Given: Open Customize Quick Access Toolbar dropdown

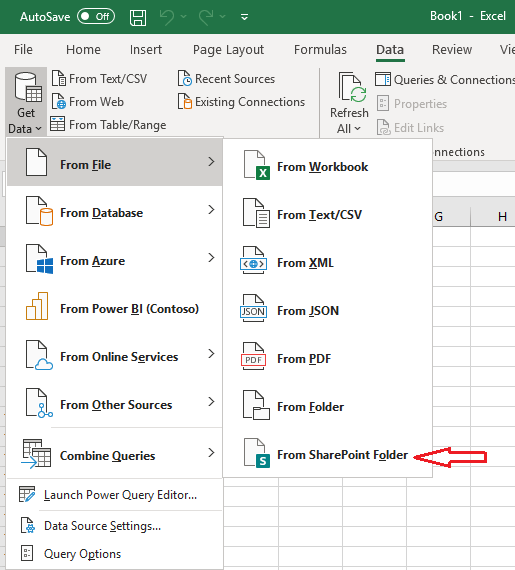Looking at the screenshot, I should click(245, 17).
